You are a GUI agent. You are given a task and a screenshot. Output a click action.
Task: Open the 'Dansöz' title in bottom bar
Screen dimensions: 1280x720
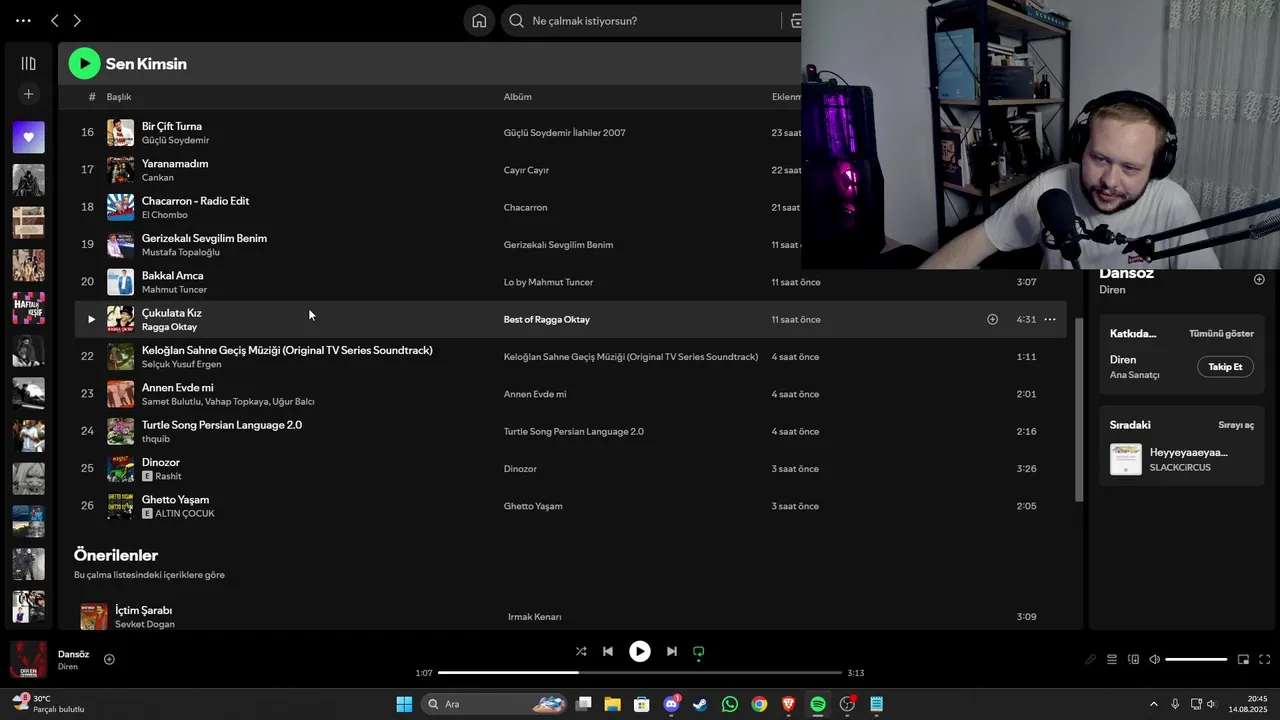[x=74, y=654]
